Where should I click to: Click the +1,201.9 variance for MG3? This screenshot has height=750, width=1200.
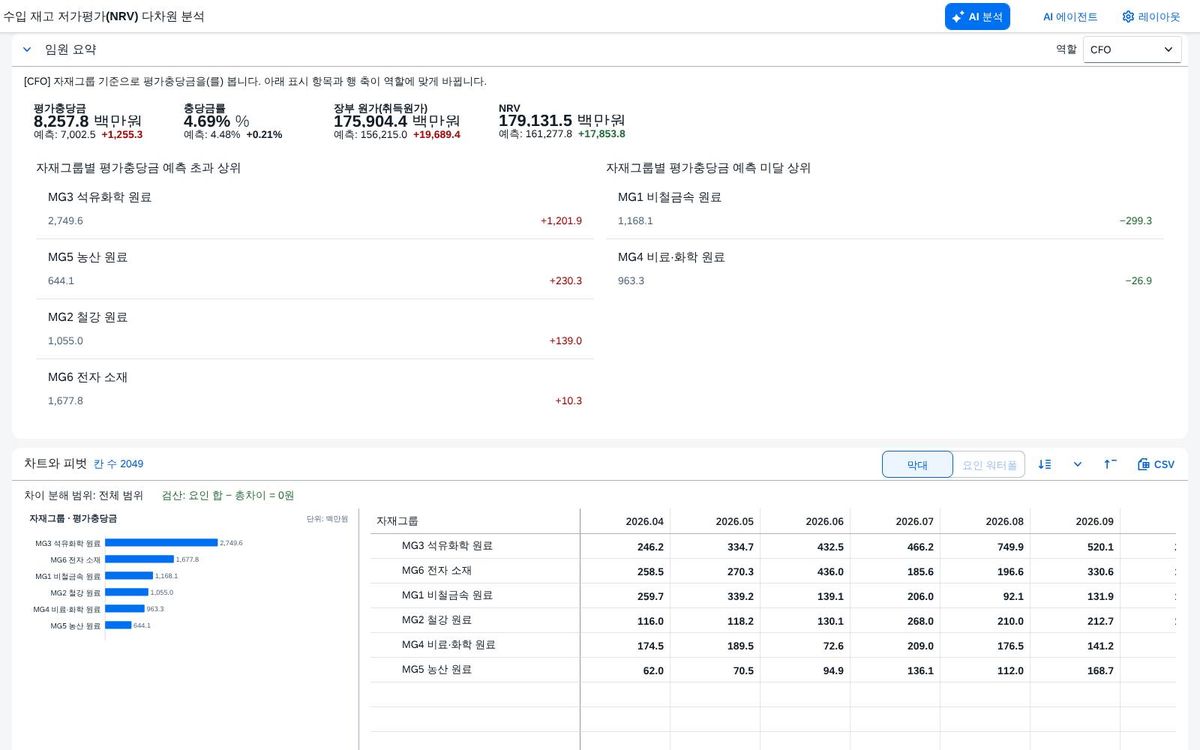point(561,221)
